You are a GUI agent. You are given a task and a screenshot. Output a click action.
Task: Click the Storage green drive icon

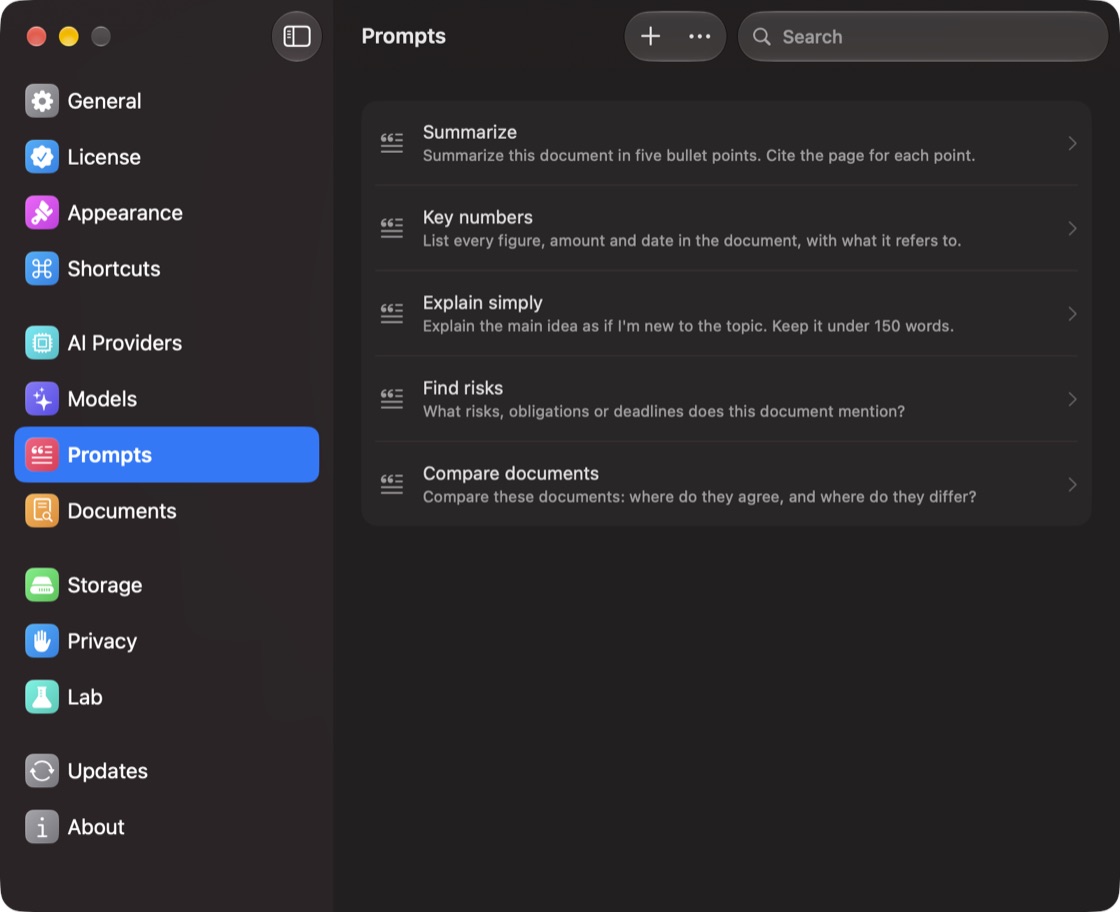tap(41, 585)
